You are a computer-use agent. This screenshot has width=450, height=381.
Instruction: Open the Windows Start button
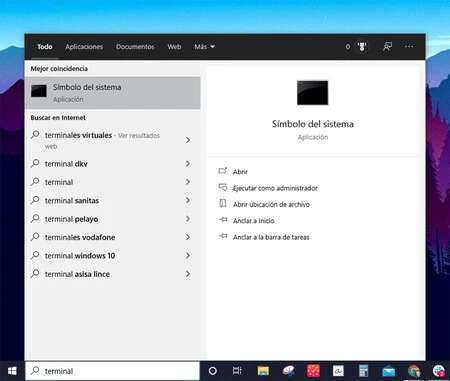[x=12, y=371]
